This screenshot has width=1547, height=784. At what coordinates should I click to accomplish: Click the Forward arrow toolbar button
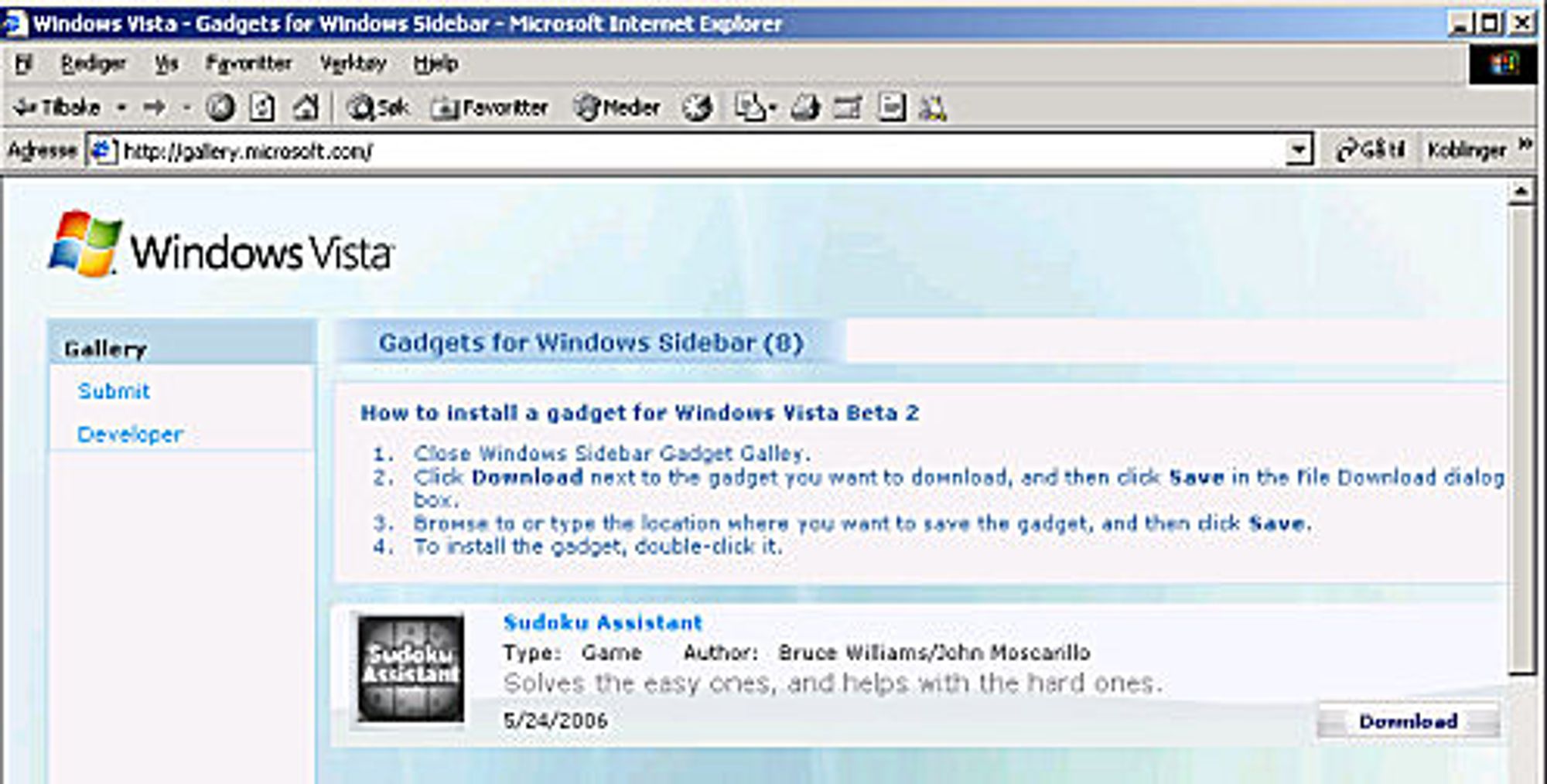pos(155,107)
